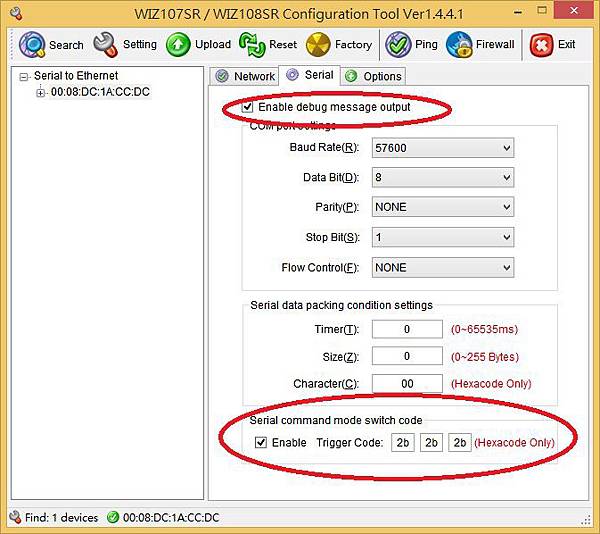Click the app icon in title bar
This screenshot has width=600, height=534.
click(16, 14)
